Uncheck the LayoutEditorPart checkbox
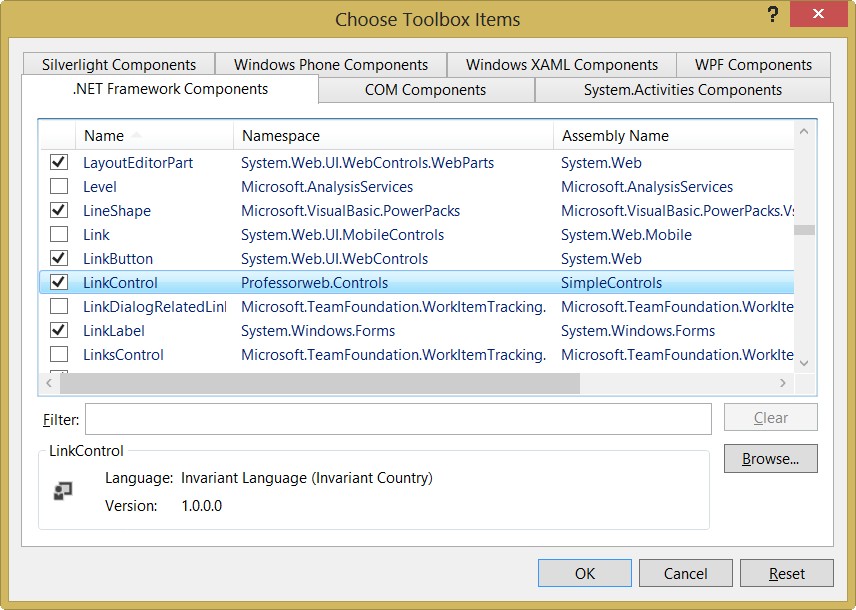Image resolution: width=856 pixels, height=610 pixels. pos(59,162)
